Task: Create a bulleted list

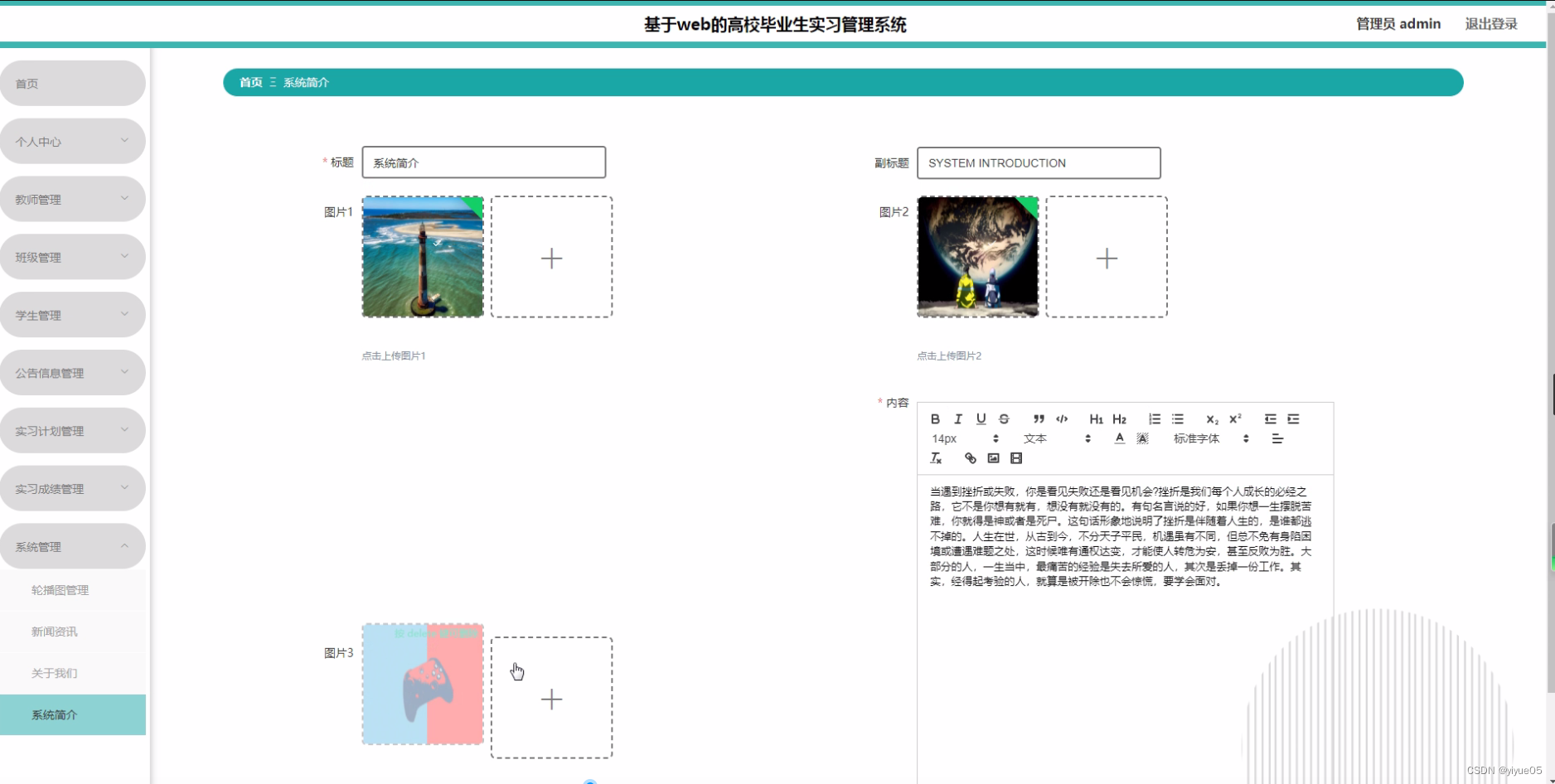Action: 1178,419
